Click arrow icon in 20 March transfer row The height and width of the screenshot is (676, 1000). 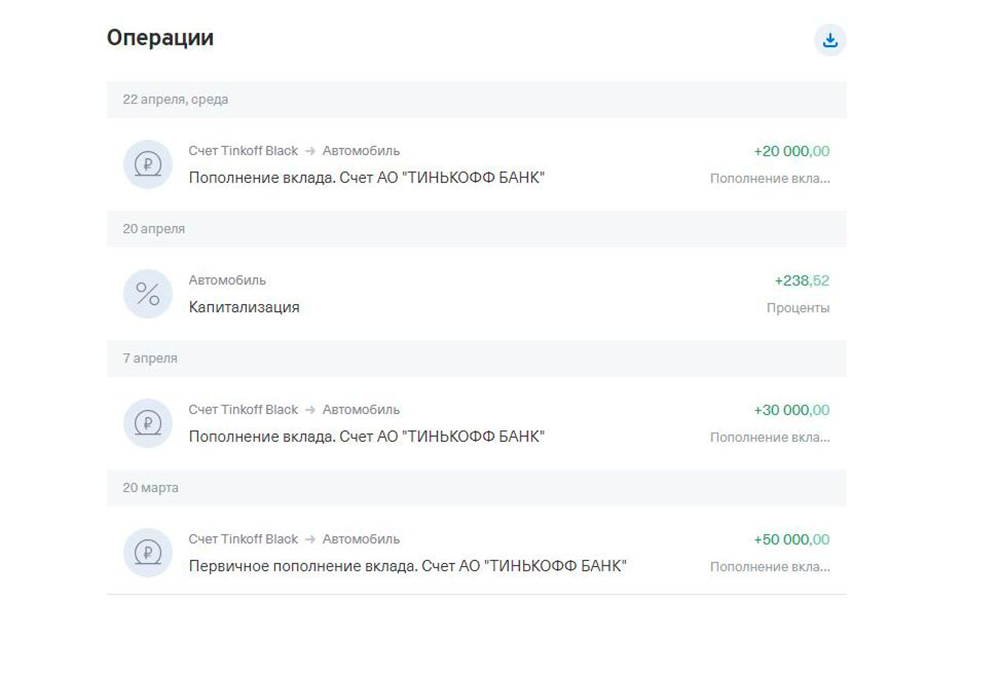(310, 540)
